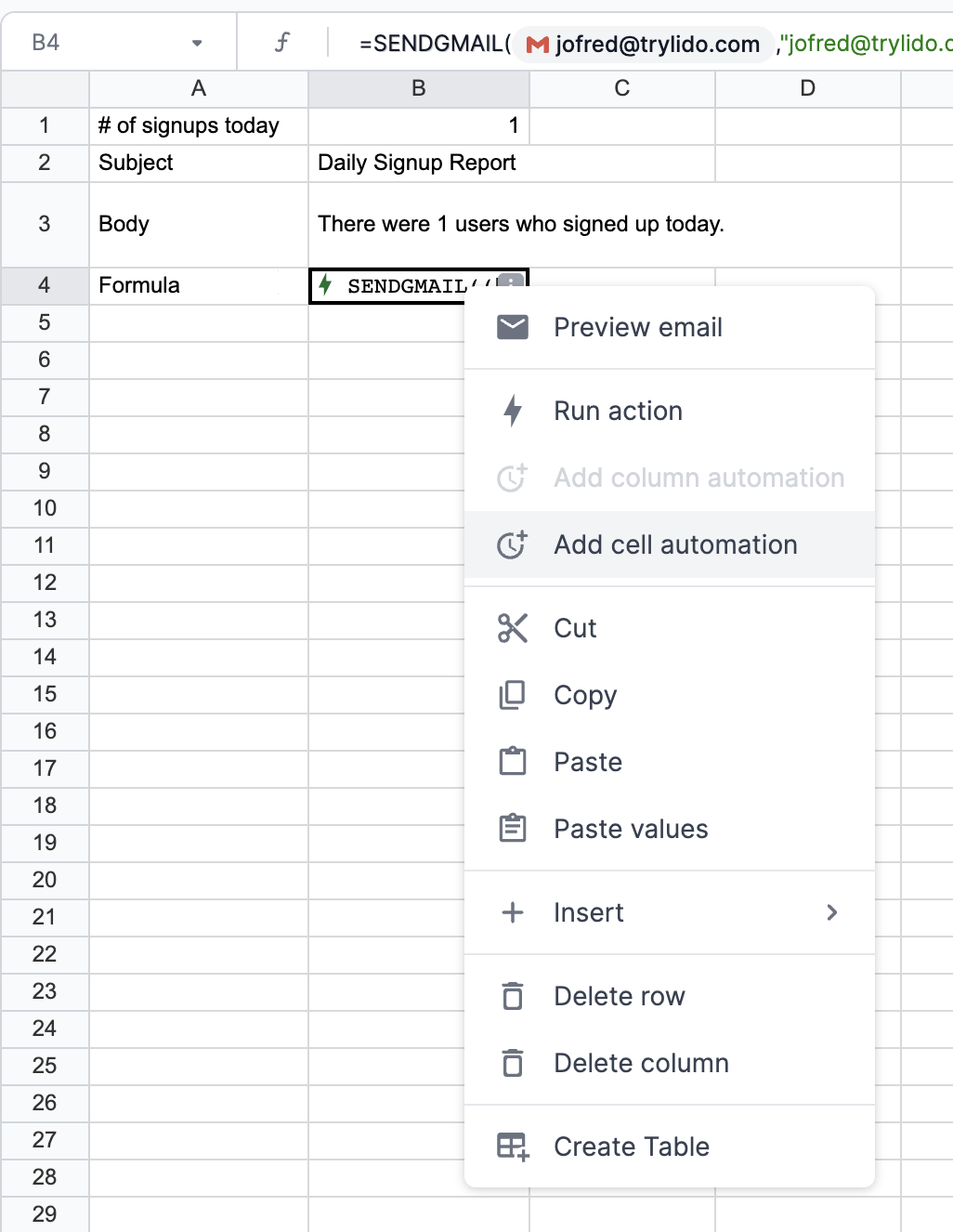Click the Copy icon in context menu

513,695
